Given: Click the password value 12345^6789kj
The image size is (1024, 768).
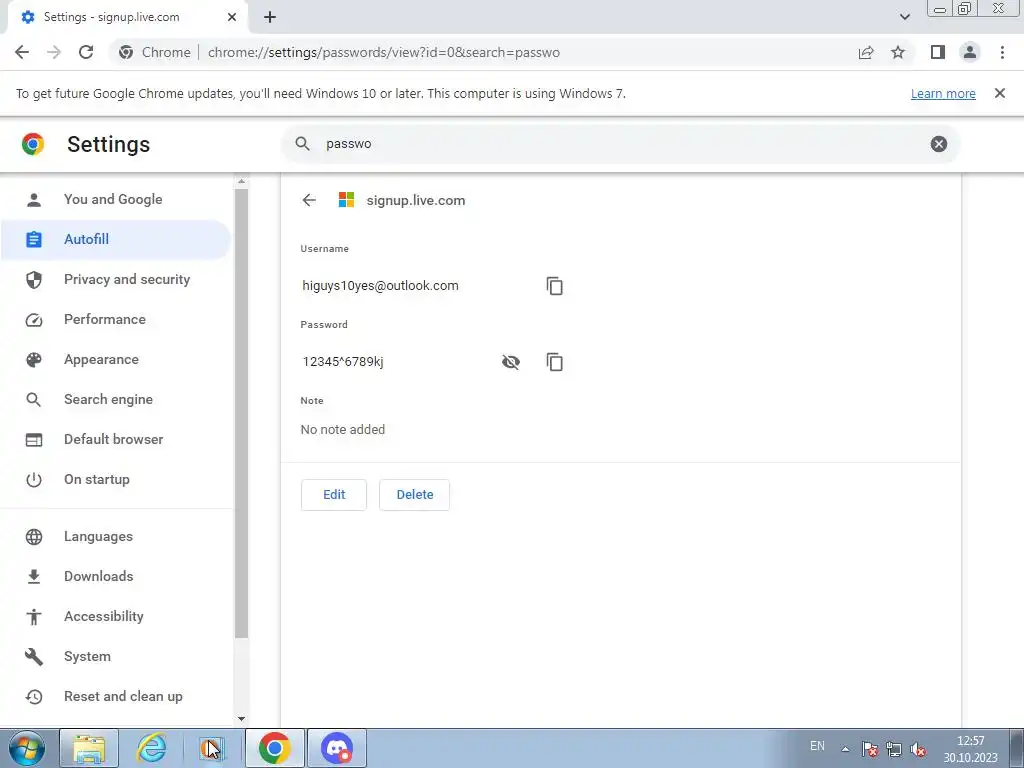Looking at the screenshot, I should (343, 362).
